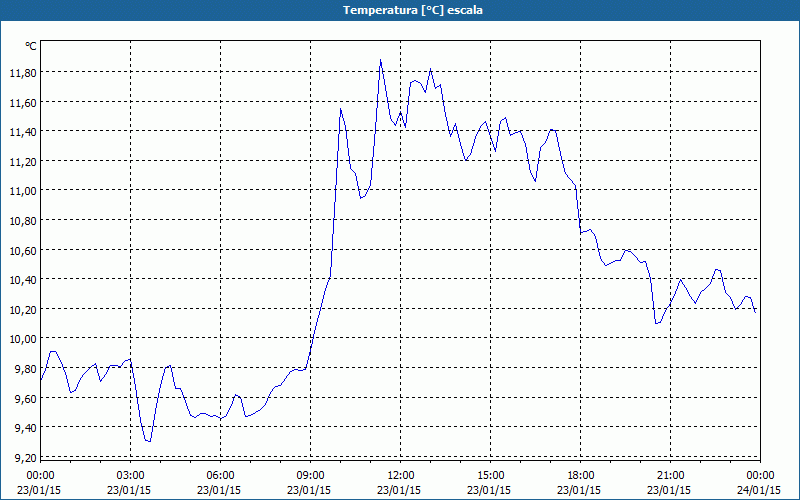The width and height of the screenshot is (800, 500).
Task: Select the 03:00 time label
Action: click(131, 476)
